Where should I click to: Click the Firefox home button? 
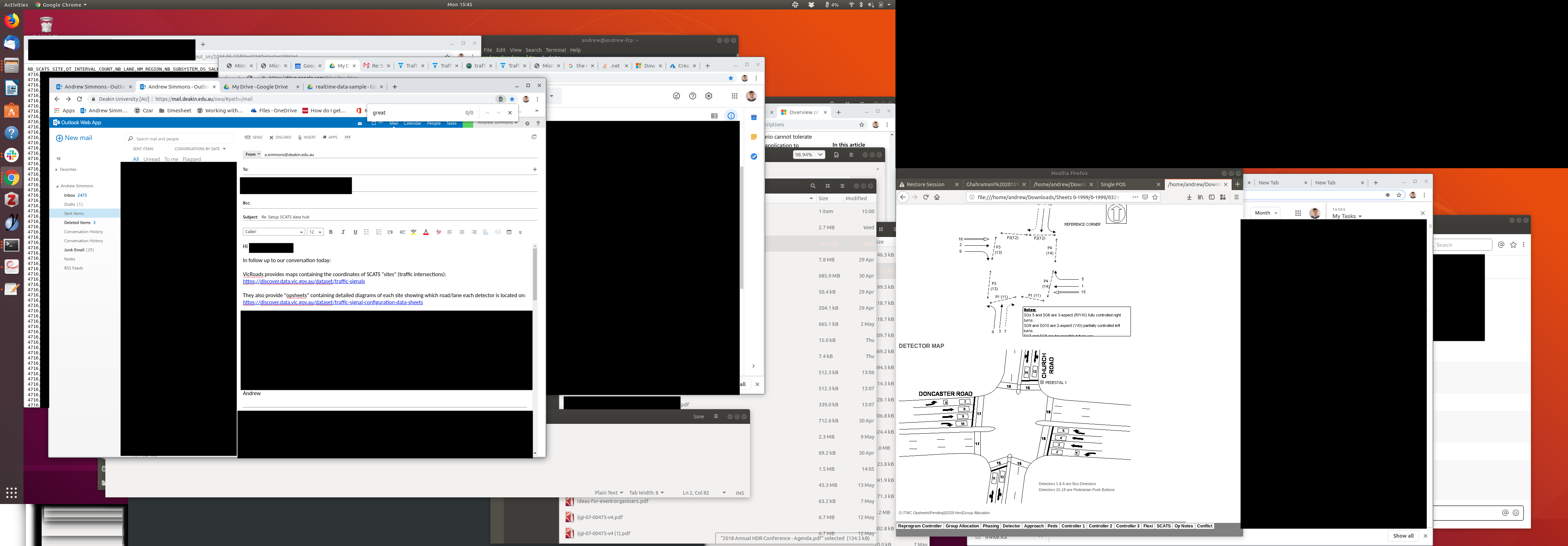point(937,197)
